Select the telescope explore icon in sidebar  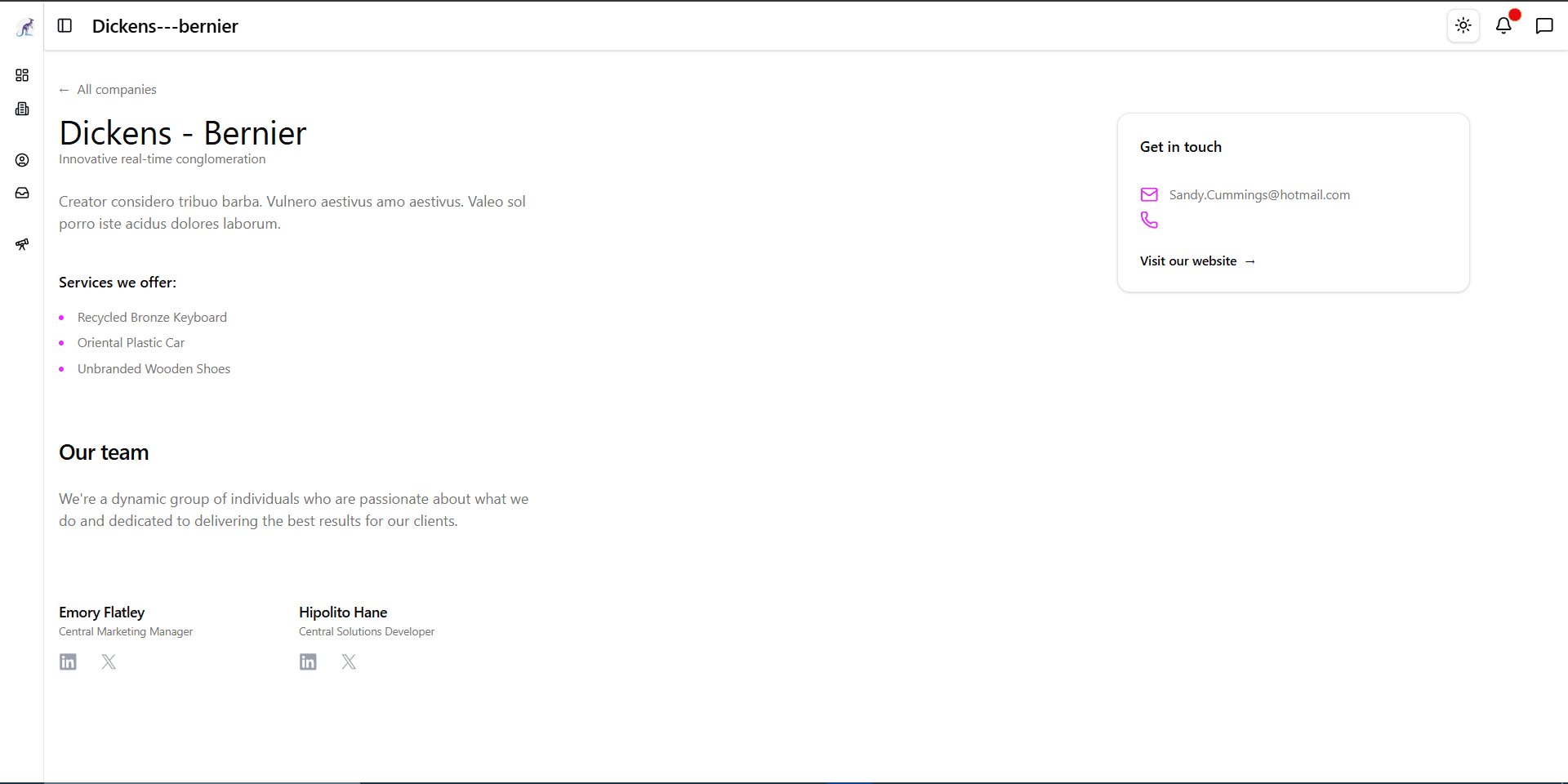pos(22,244)
